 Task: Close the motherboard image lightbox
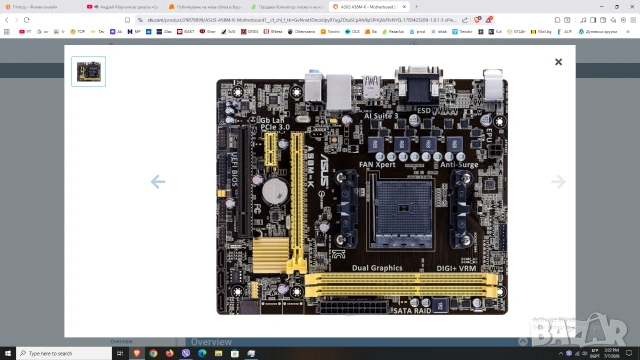click(558, 62)
